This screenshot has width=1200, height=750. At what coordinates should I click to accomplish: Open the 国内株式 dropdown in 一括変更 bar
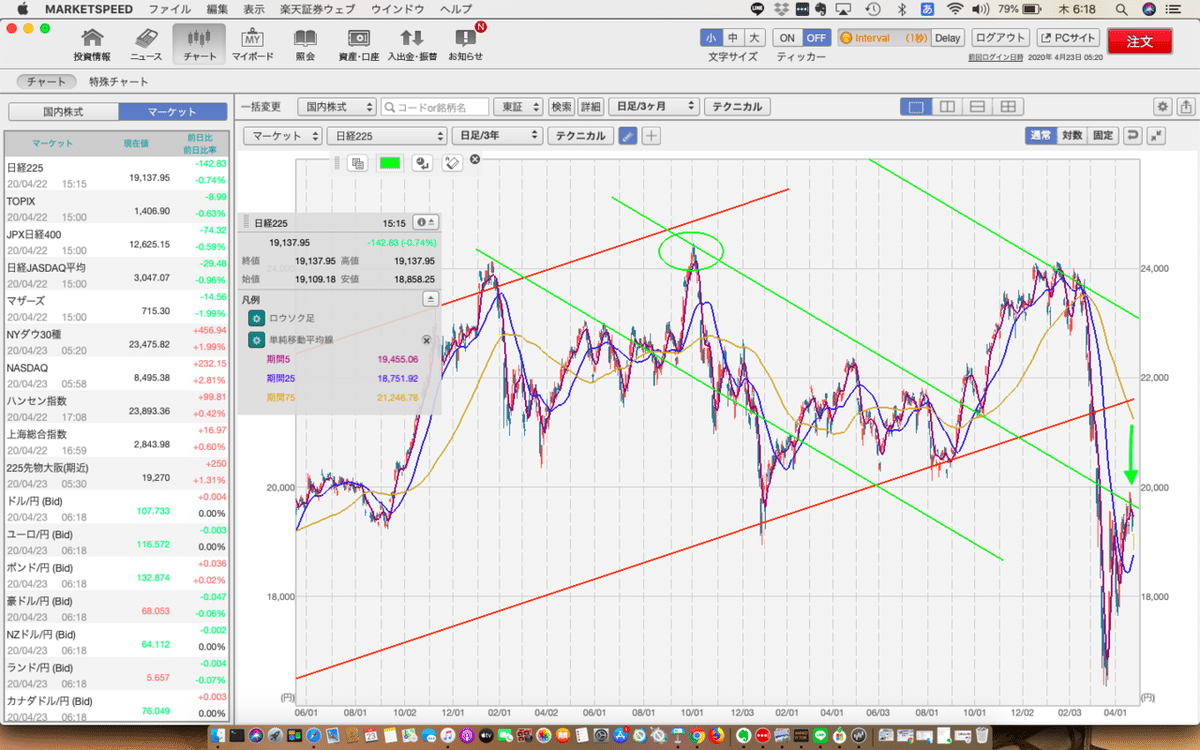(x=339, y=107)
